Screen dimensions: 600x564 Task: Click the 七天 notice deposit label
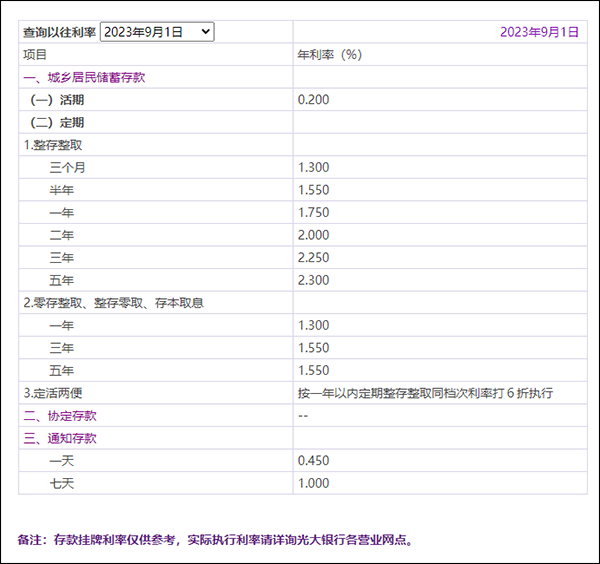point(62,483)
